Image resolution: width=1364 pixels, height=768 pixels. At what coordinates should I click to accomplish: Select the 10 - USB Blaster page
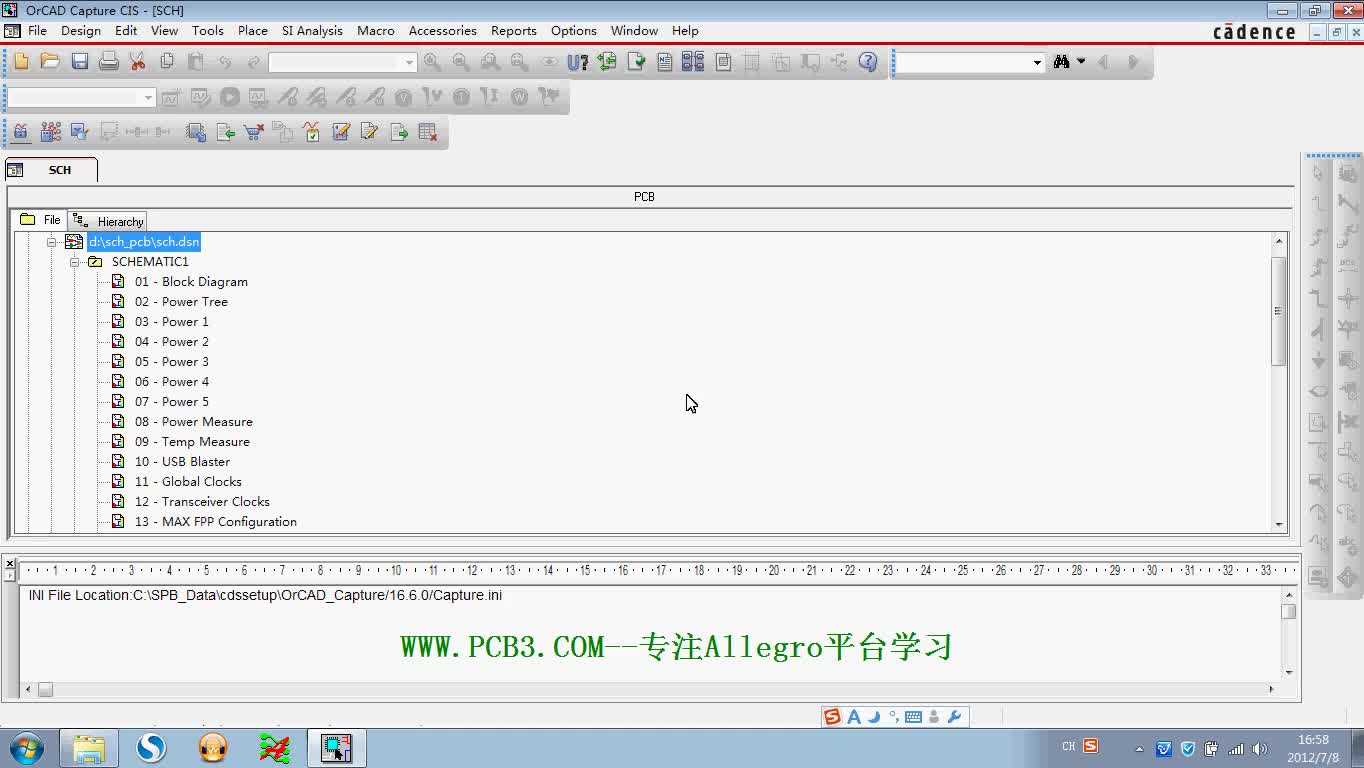click(182, 462)
